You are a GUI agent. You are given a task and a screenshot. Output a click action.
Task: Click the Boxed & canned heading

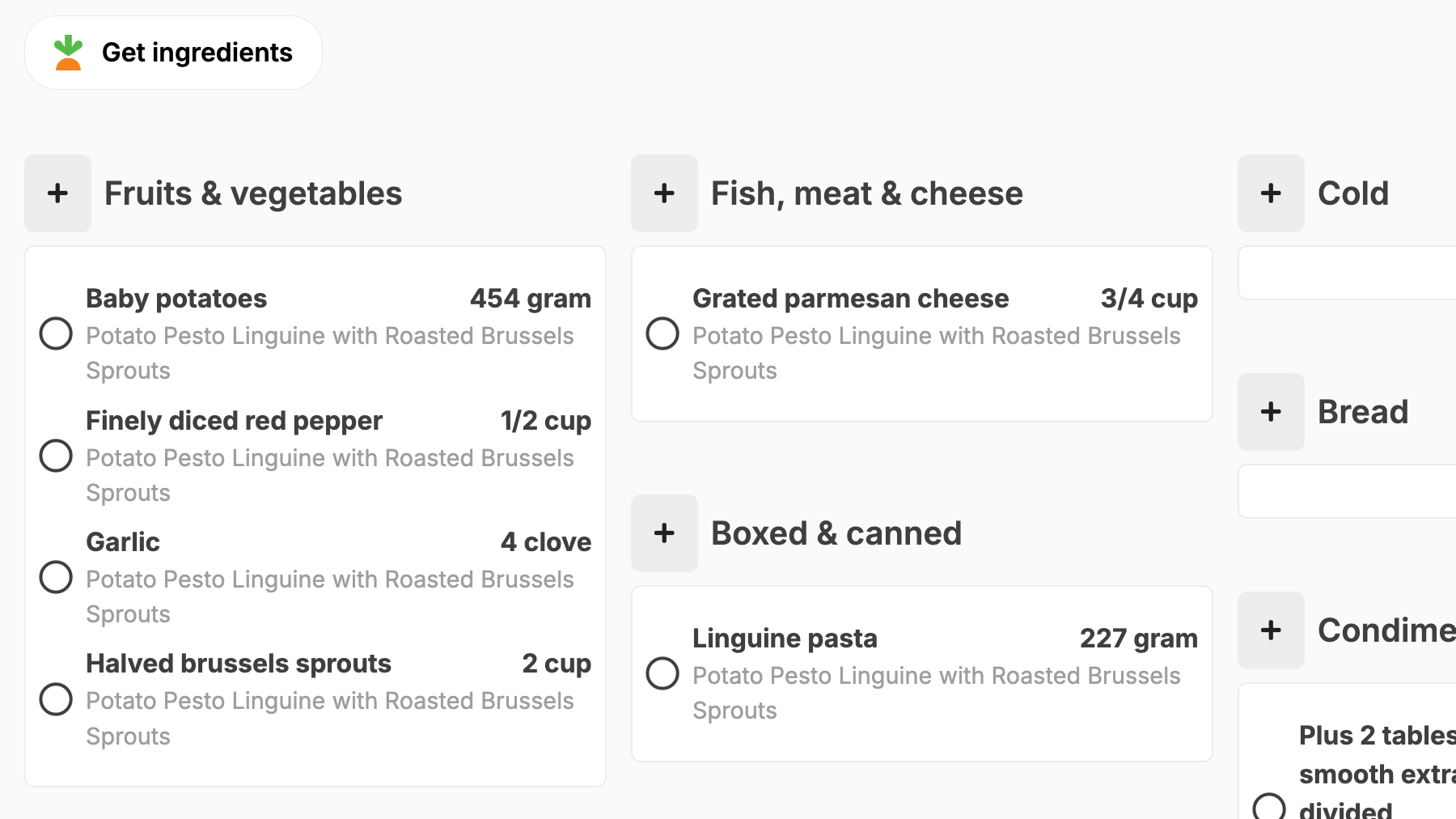(836, 533)
